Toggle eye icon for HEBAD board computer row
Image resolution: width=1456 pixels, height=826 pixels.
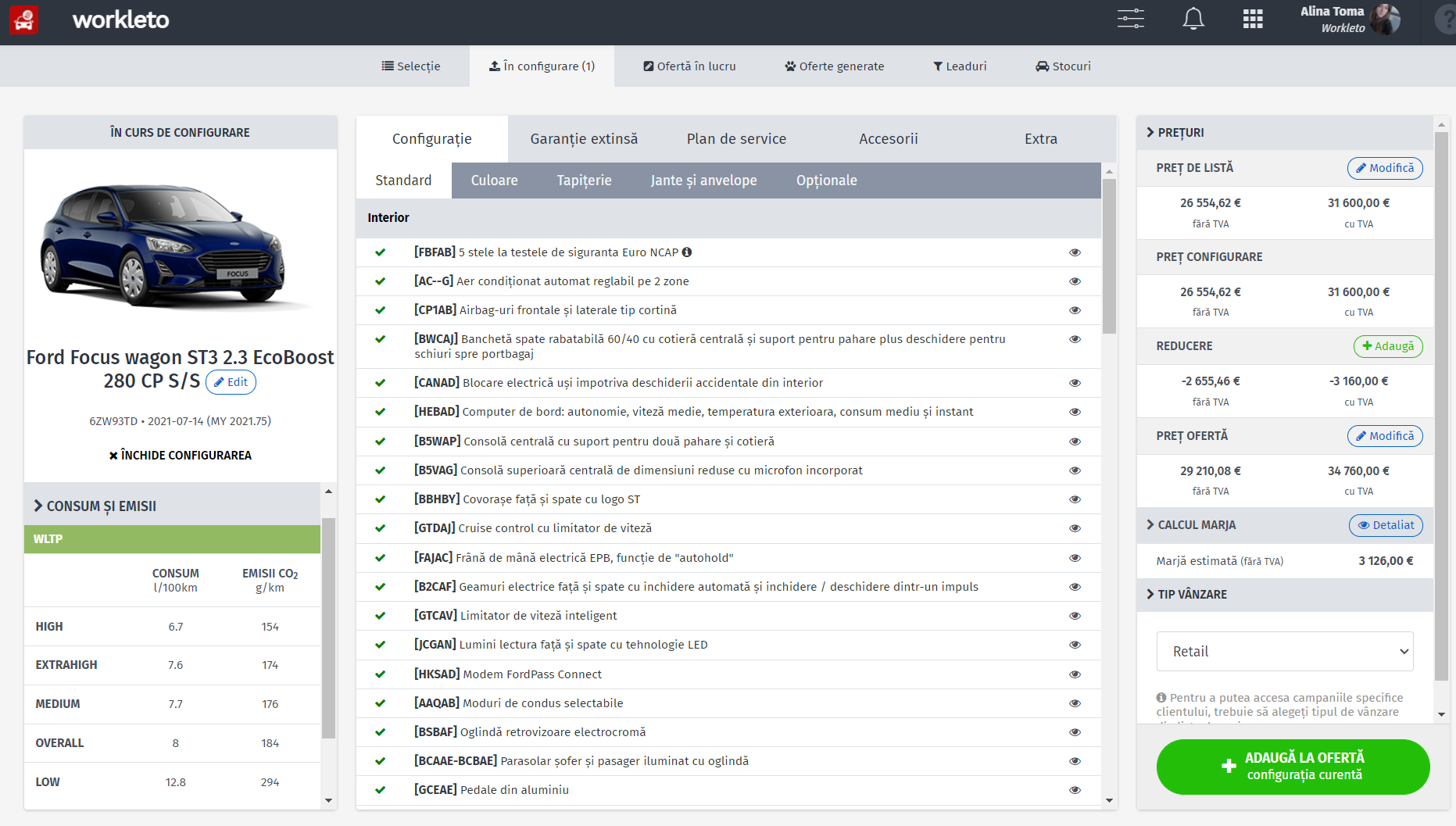click(1075, 412)
